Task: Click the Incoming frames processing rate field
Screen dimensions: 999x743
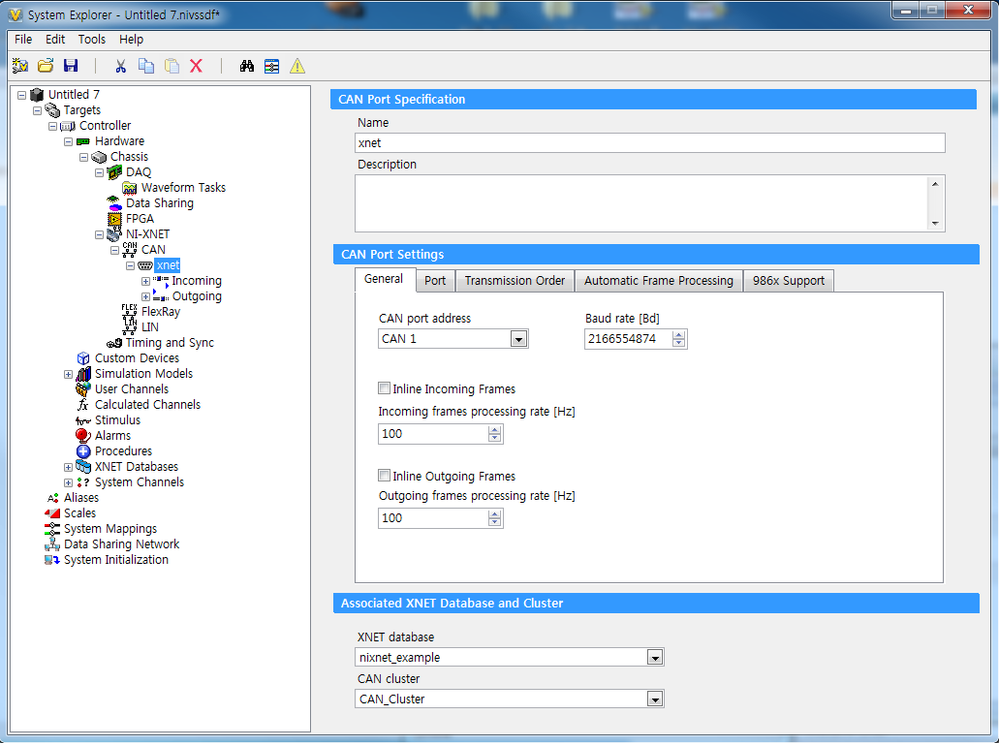Action: click(433, 434)
